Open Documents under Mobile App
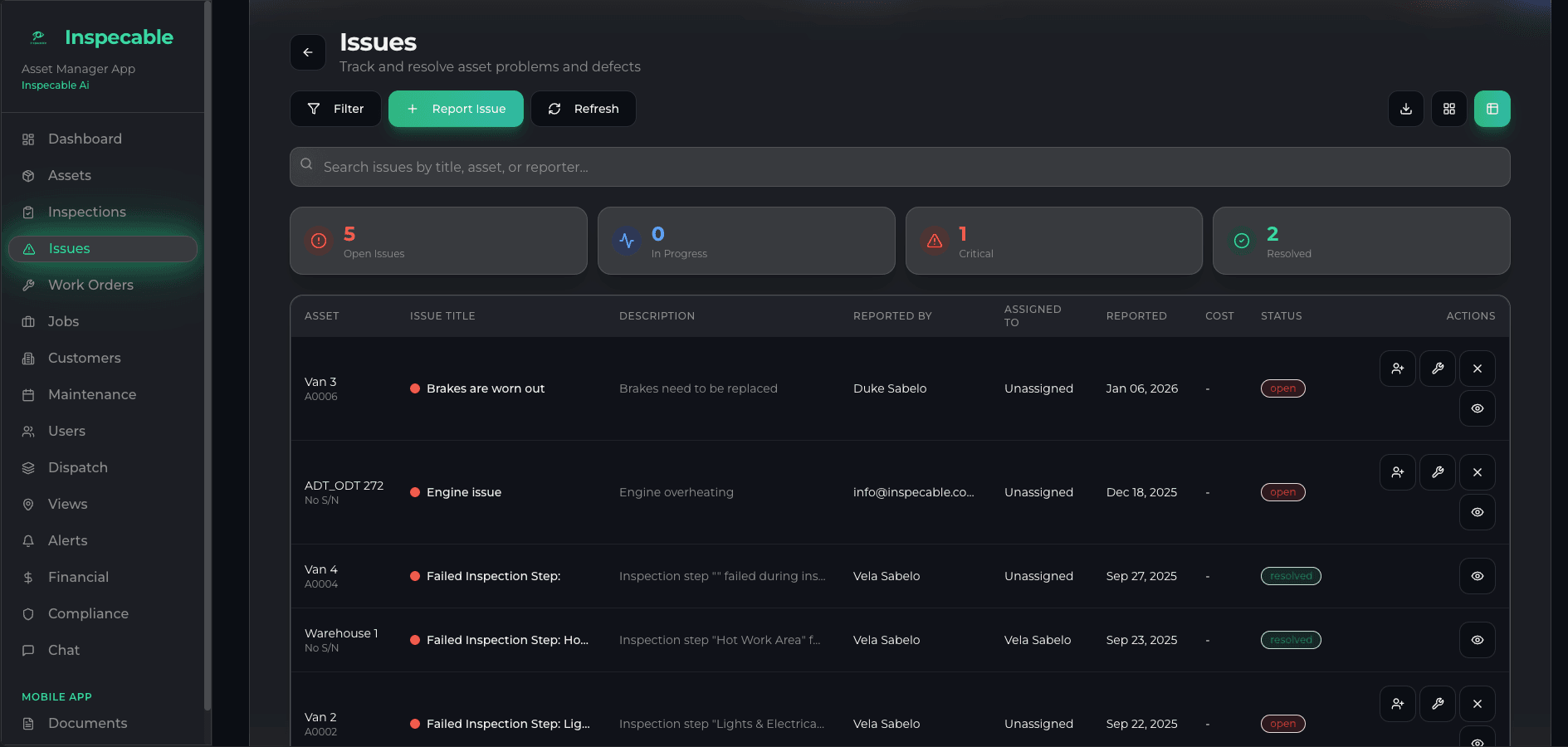 click(x=103, y=724)
